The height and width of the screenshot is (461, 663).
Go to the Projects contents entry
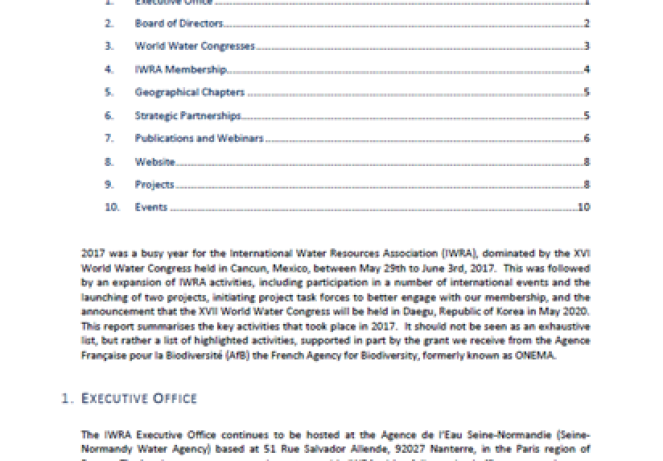pyautogui.click(x=154, y=185)
